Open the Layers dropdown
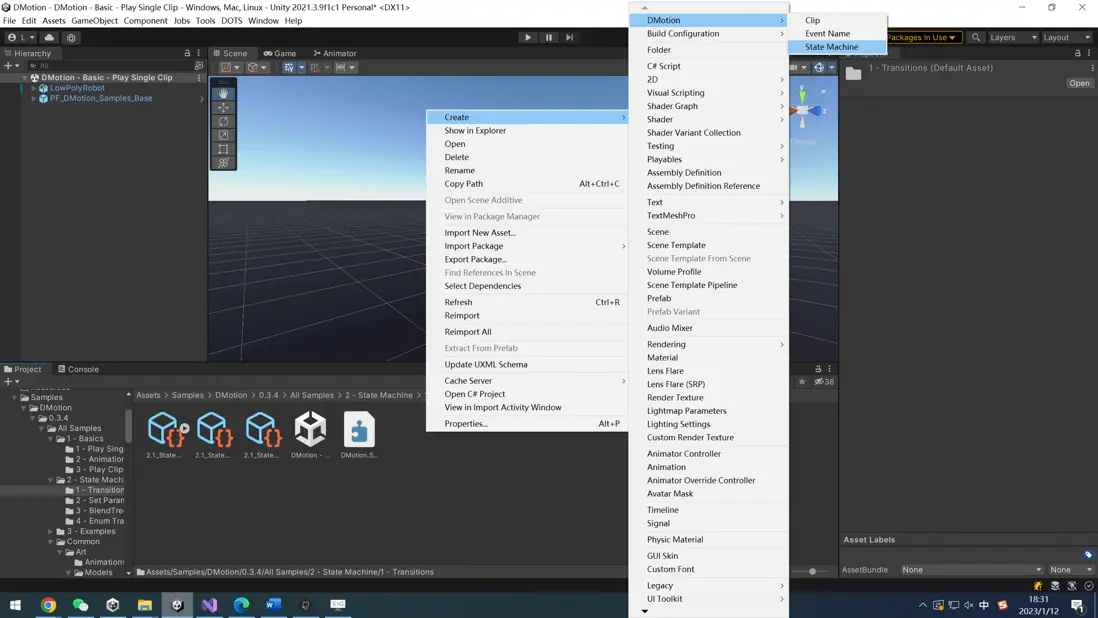 pyautogui.click(x=1013, y=37)
